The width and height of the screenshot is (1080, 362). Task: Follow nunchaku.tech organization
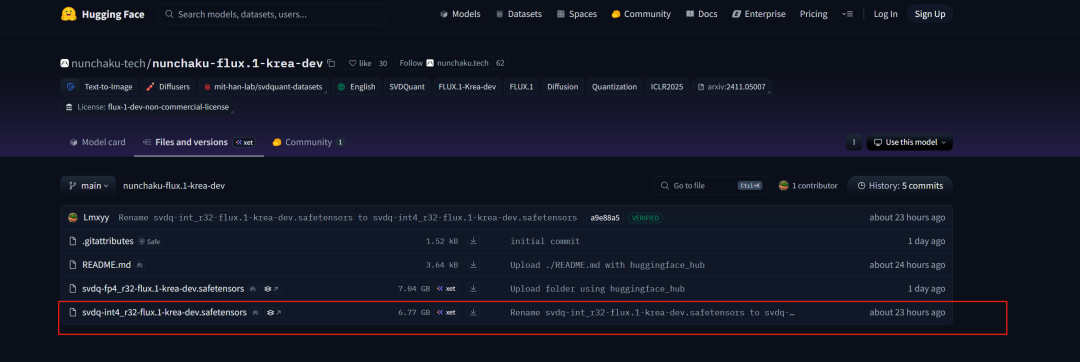click(444, 63)
